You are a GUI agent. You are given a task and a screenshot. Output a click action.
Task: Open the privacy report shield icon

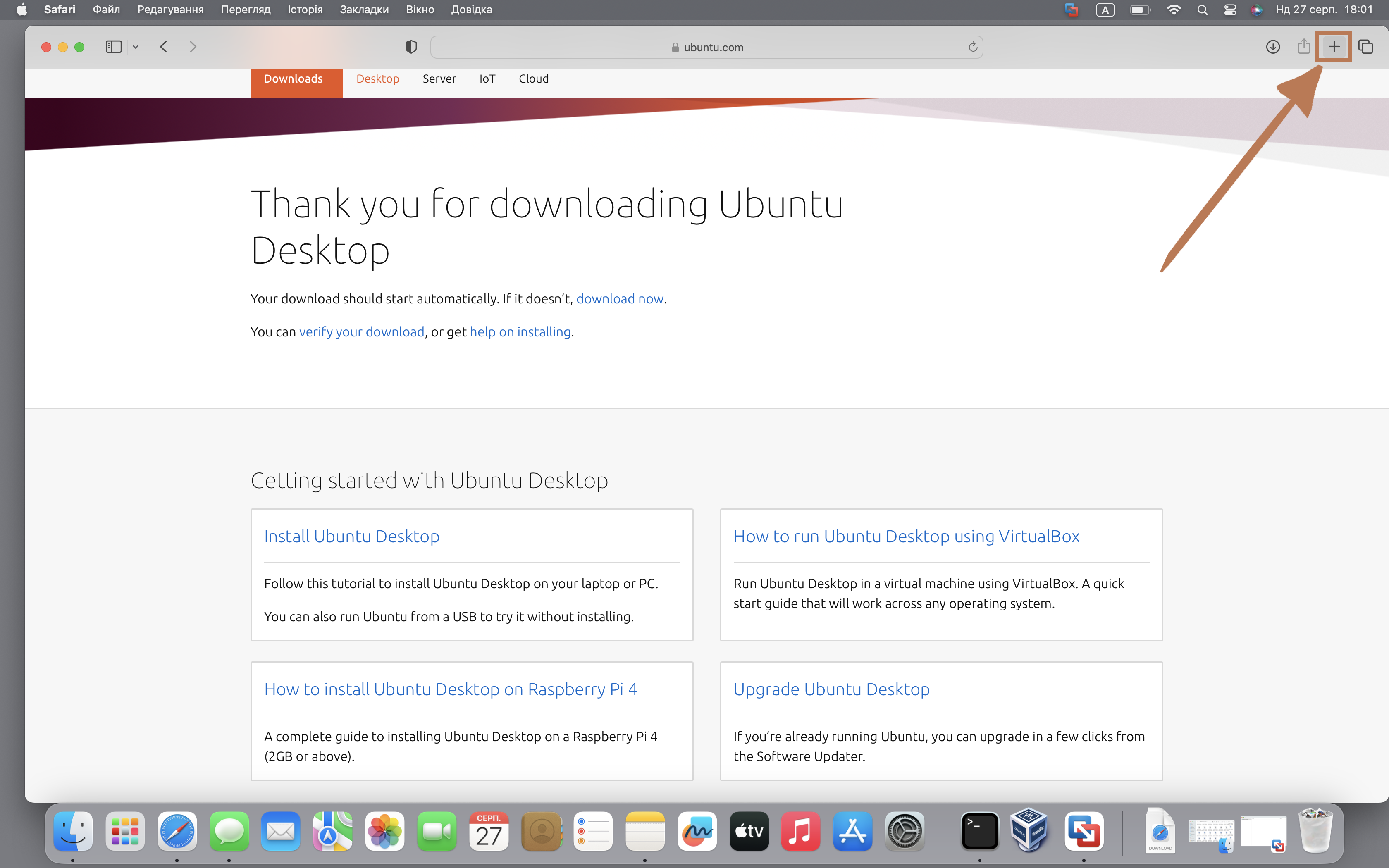[x=411, y=47]
